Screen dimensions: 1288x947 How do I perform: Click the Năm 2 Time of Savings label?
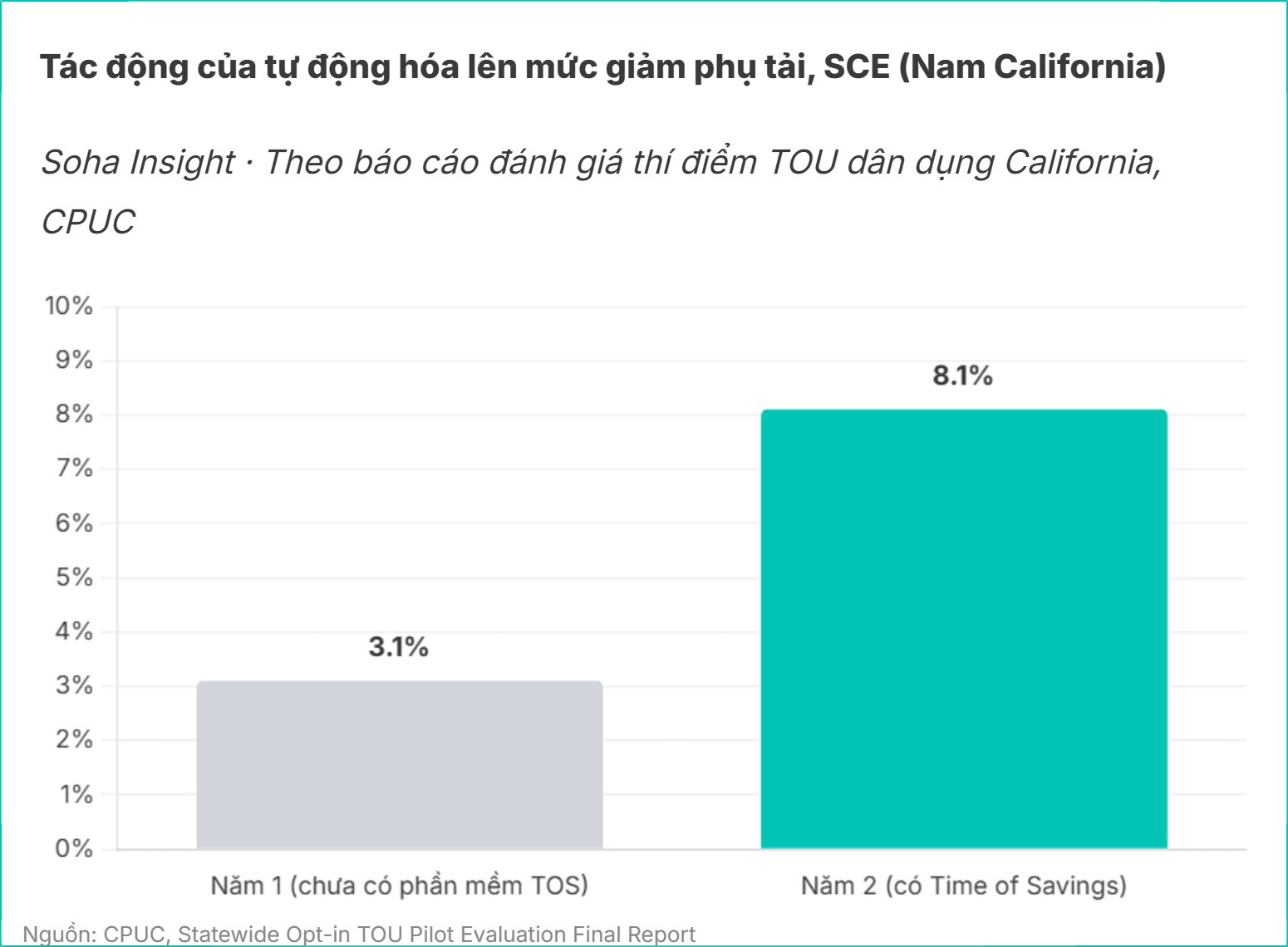pos(964,886)
